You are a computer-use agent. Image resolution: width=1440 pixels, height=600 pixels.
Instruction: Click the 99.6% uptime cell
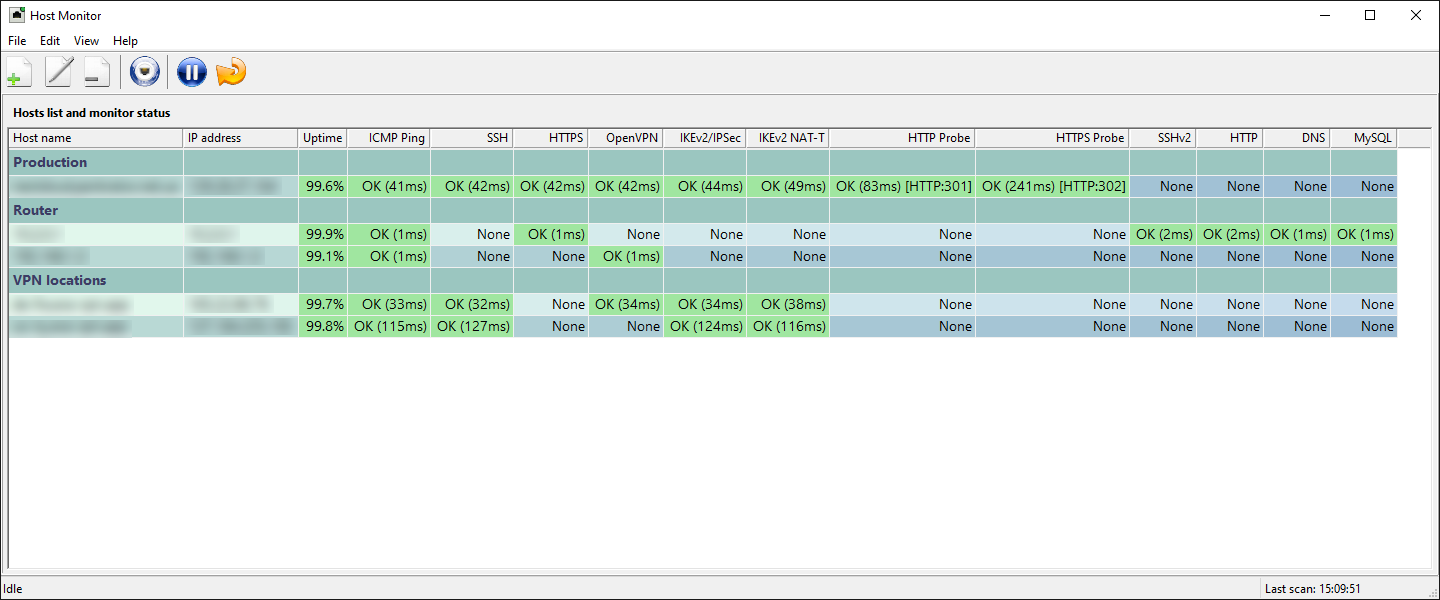pyautogui.click(x=323, y=186)
